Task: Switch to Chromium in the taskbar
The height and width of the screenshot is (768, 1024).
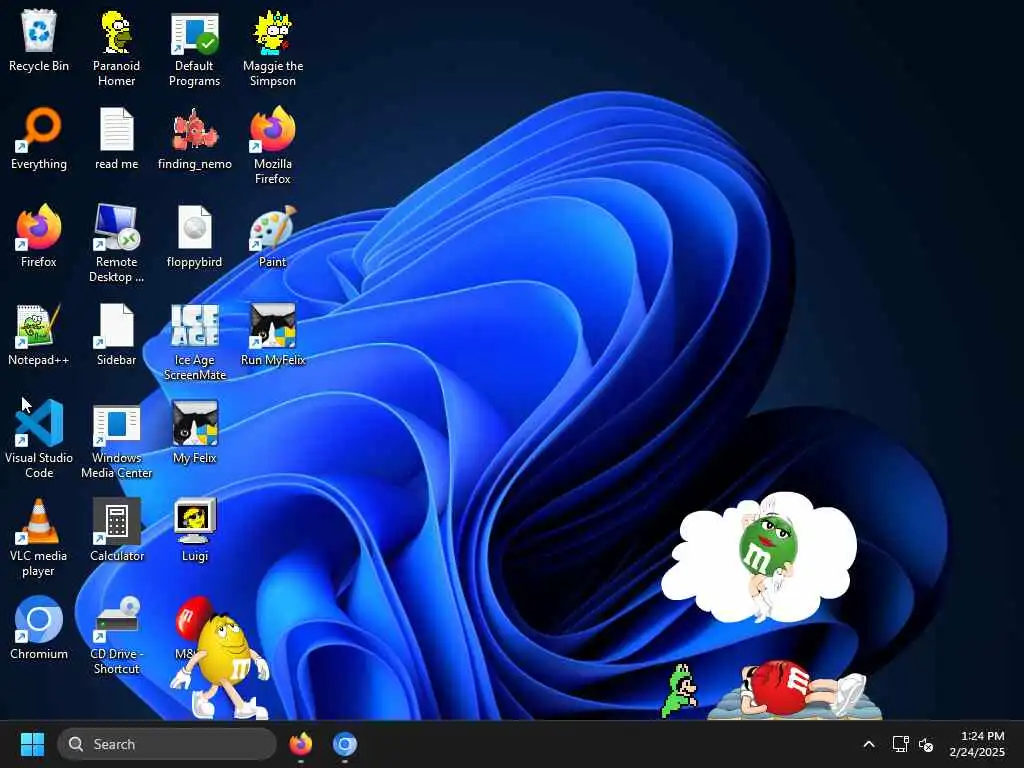Action: click(x=345, y=744)
